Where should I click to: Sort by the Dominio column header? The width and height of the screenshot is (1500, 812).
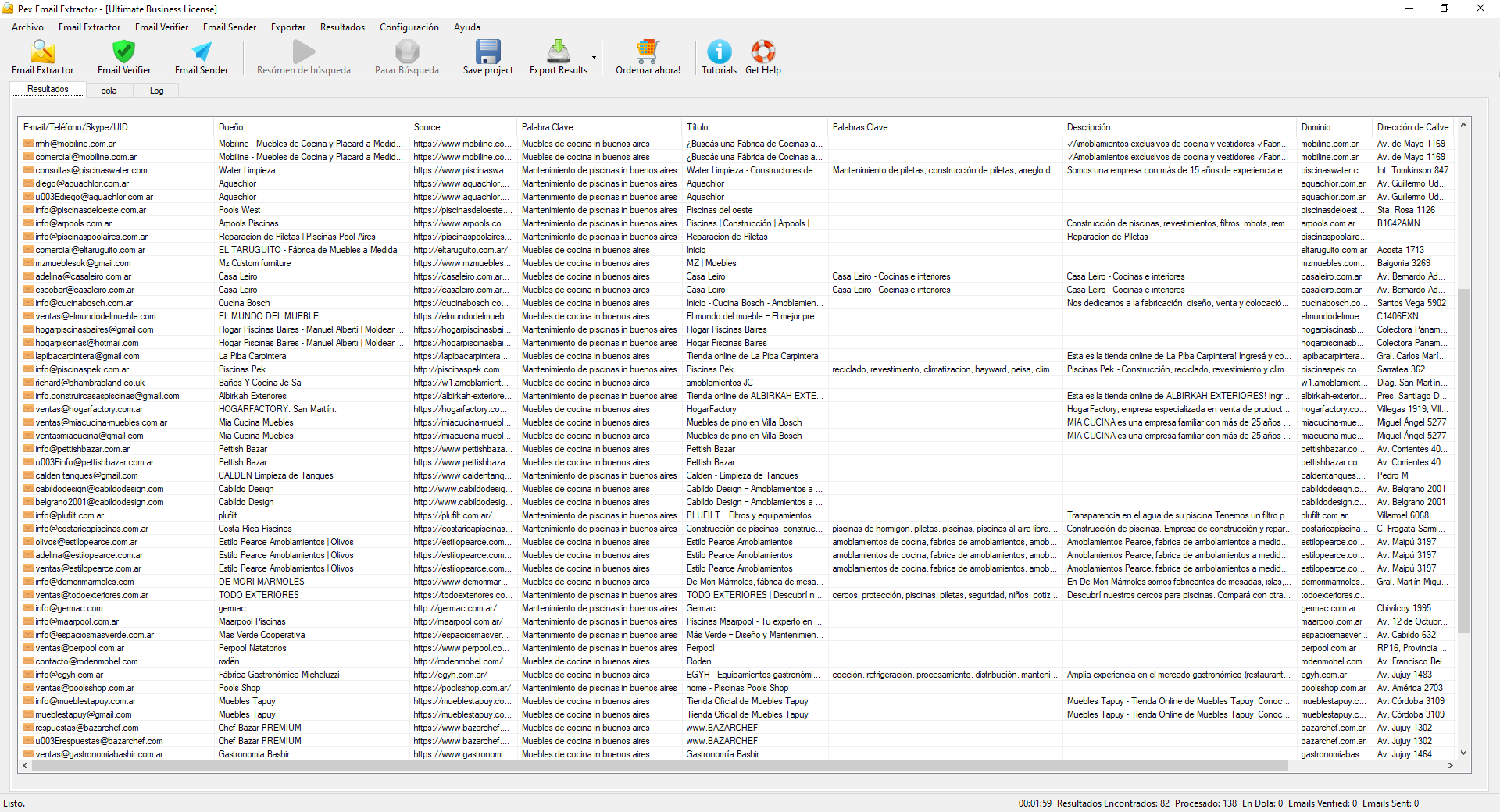1316,127
